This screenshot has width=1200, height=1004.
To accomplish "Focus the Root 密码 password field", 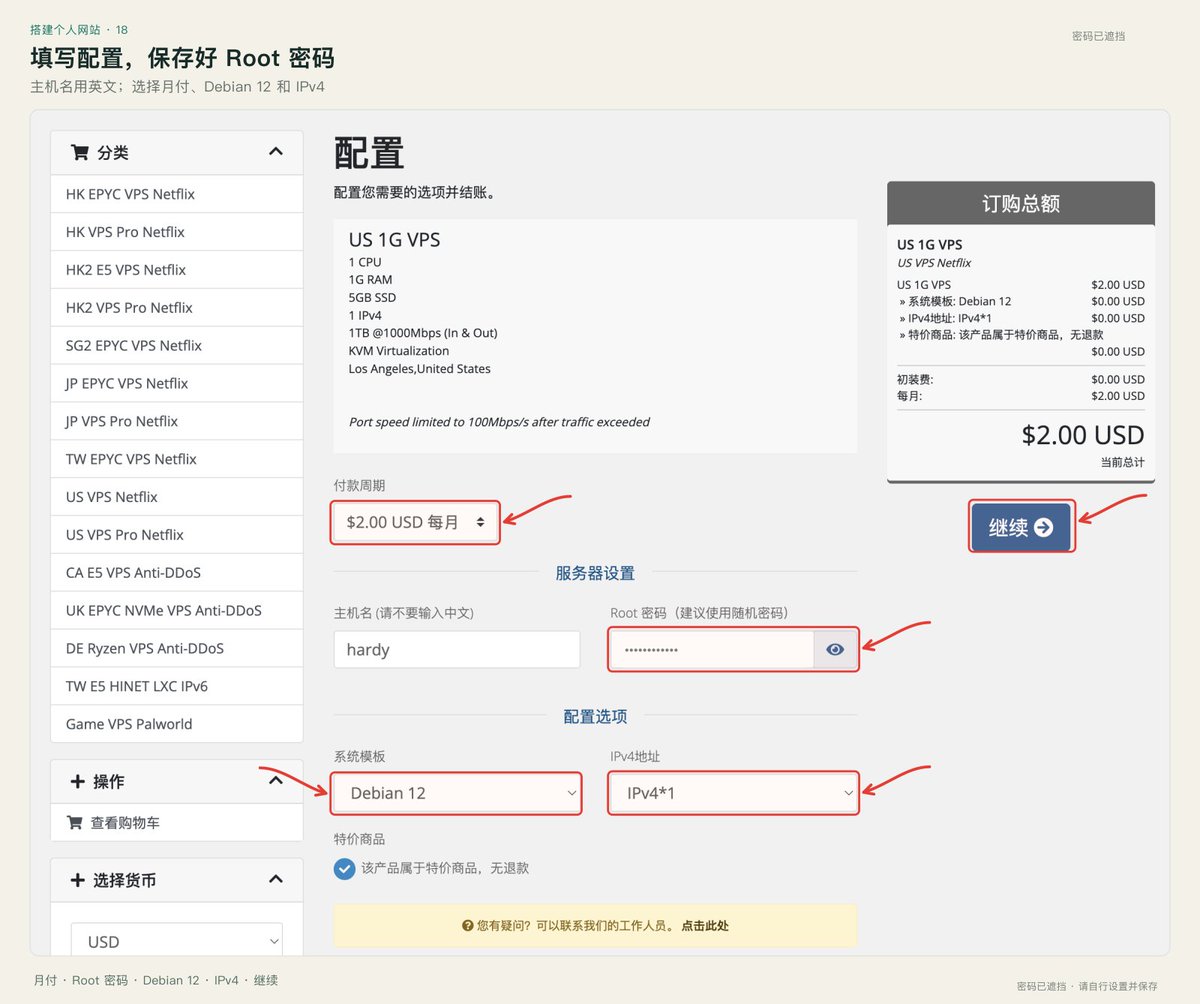I will click(x=712, y=650).
